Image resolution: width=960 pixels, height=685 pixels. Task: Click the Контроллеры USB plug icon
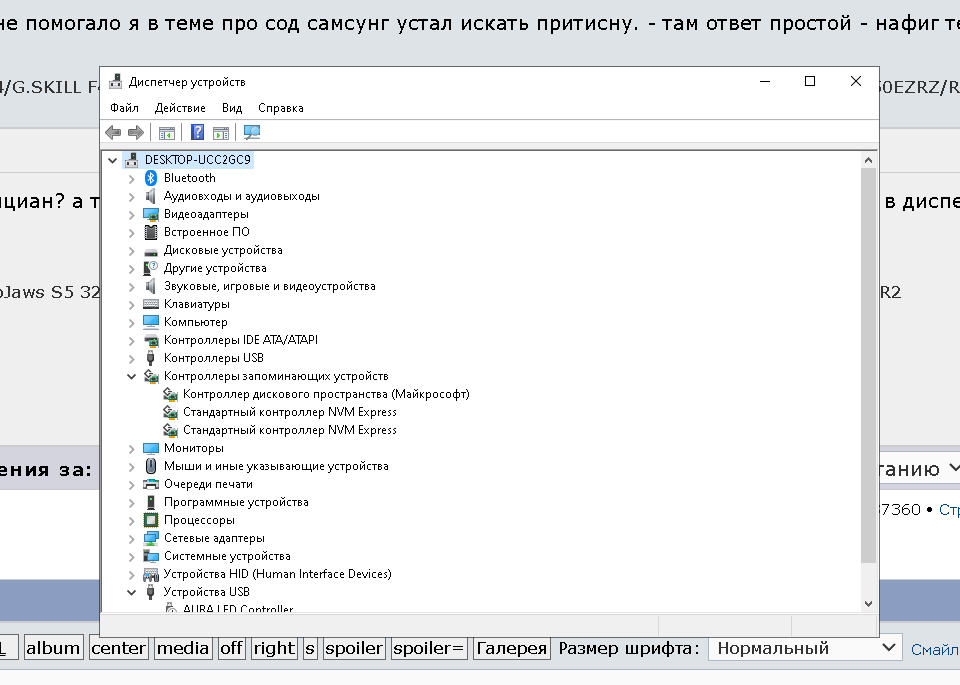[151, 358]
